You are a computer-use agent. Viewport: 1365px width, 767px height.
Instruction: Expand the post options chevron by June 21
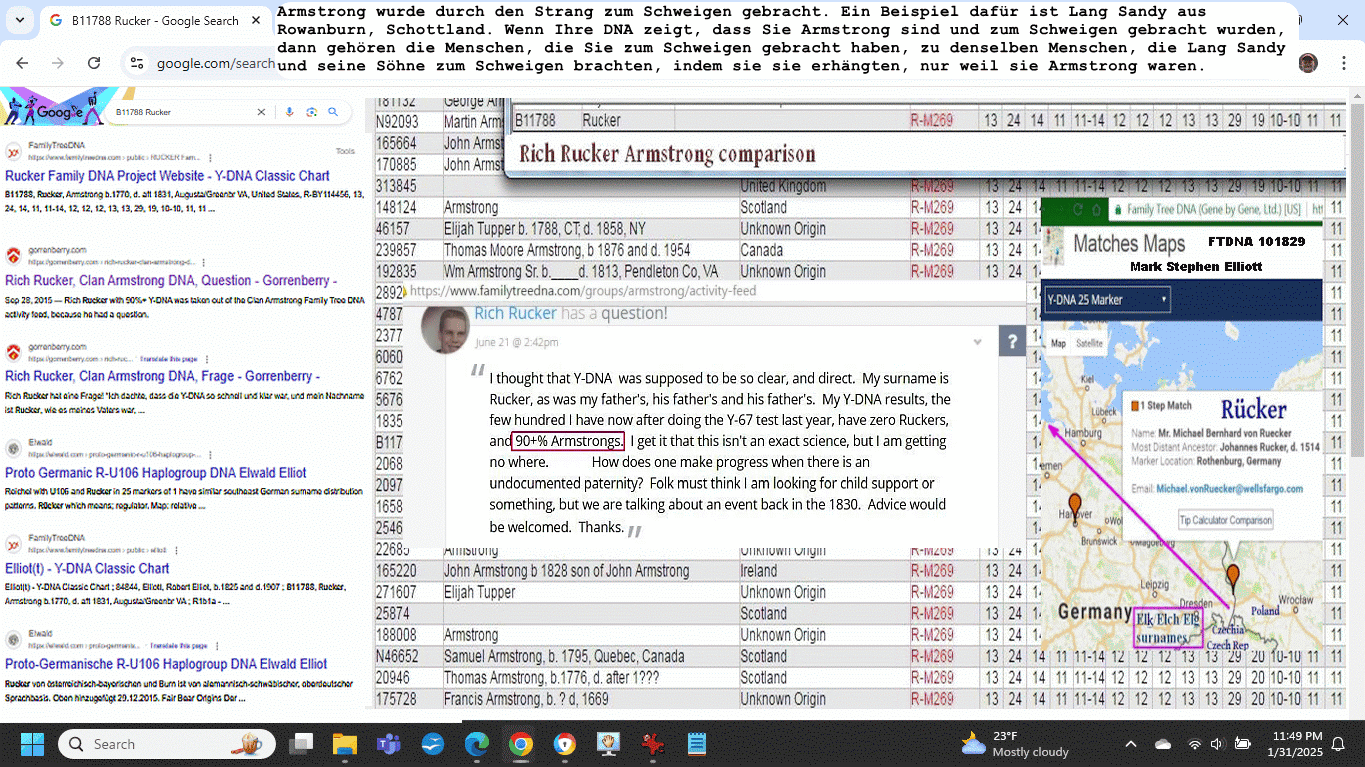(x=978, y=342)
